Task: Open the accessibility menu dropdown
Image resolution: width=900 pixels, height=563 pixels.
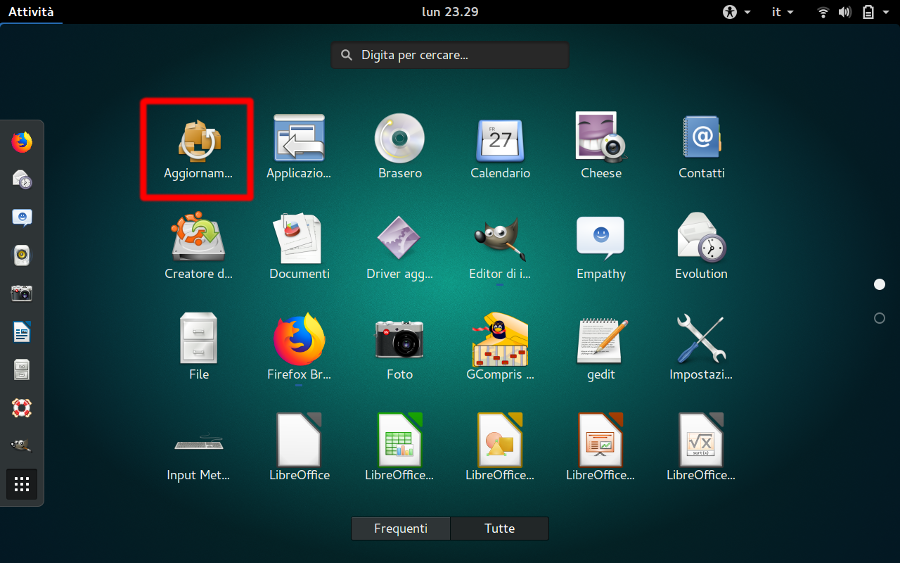Action: pyautogui.click(x=736, y=12)
